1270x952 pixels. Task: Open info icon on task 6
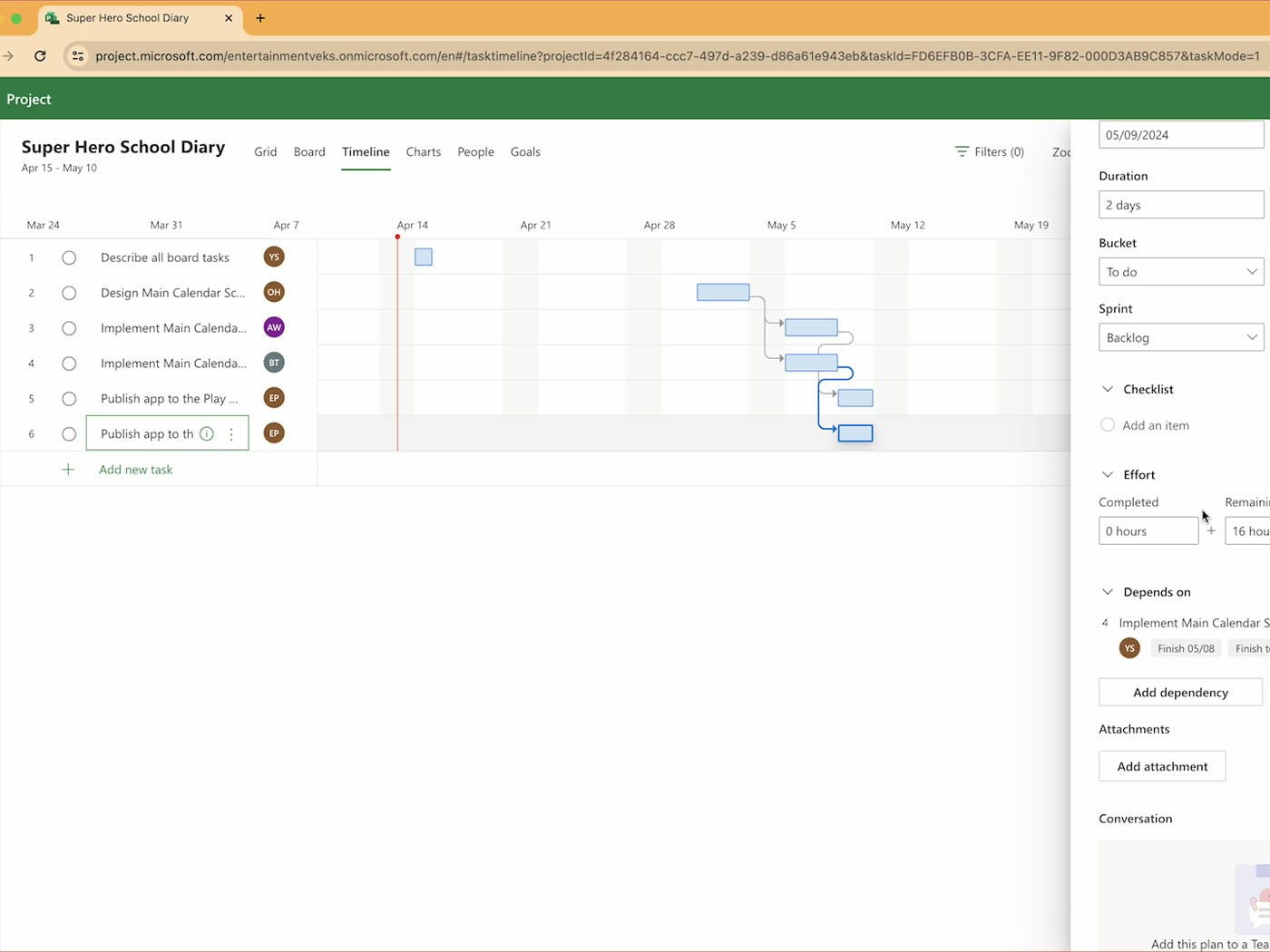(x=207, y=434)
